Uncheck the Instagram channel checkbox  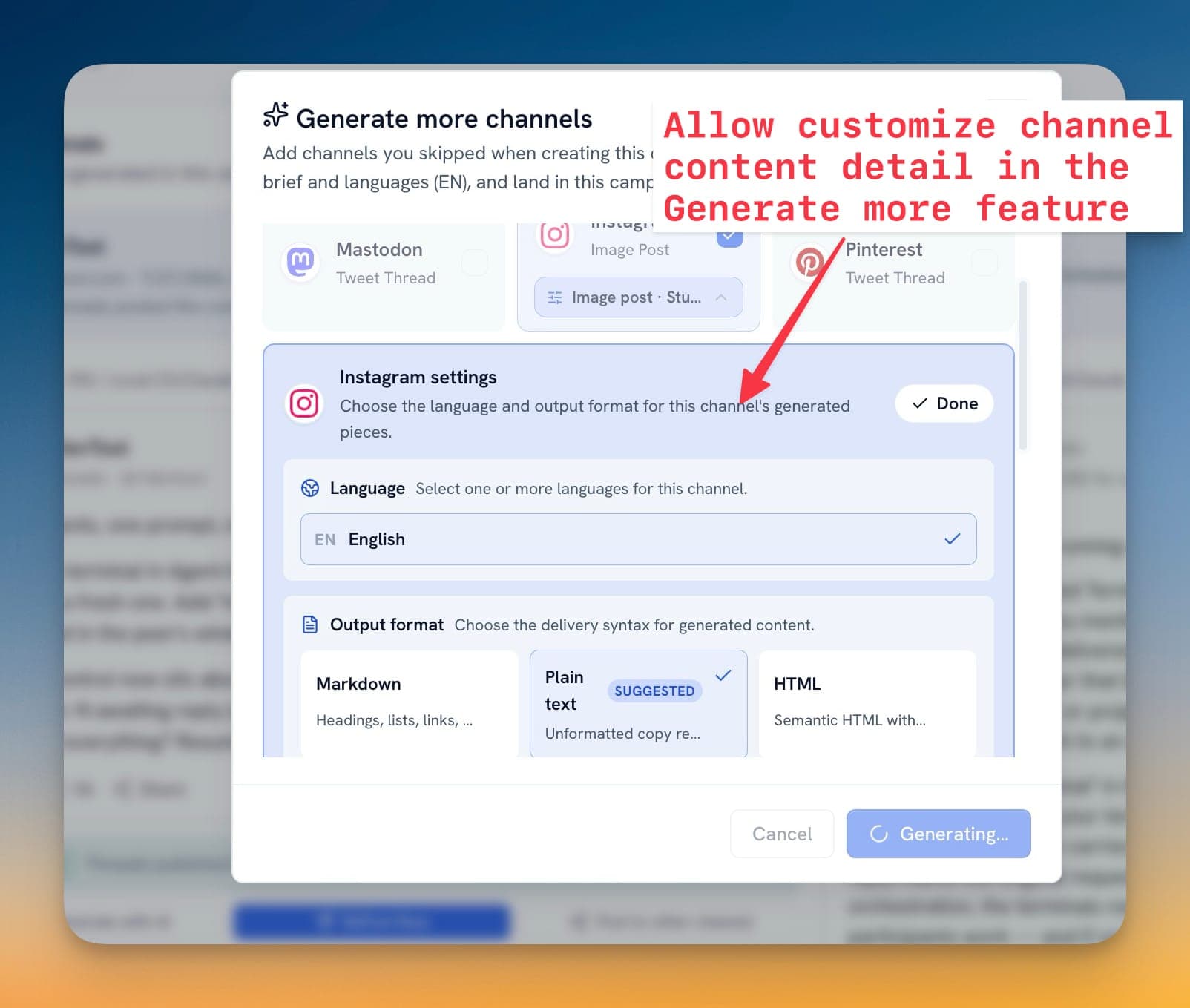coord(729,237)
